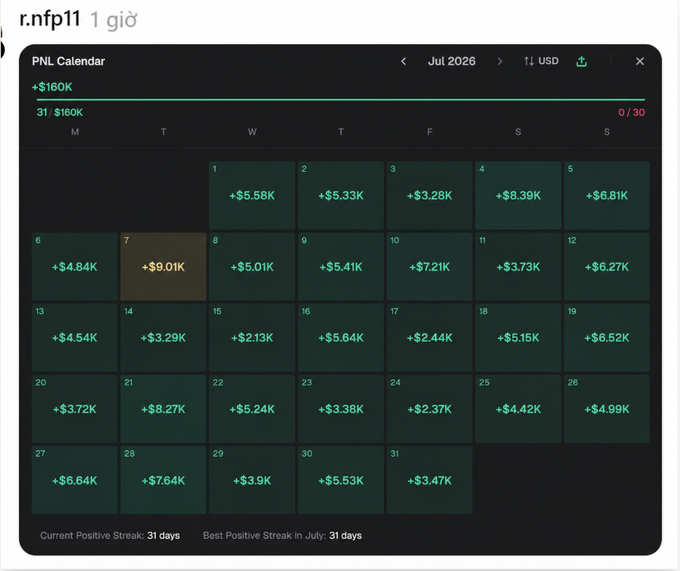Open the r.nfp11 username link

tap(50, 19)
